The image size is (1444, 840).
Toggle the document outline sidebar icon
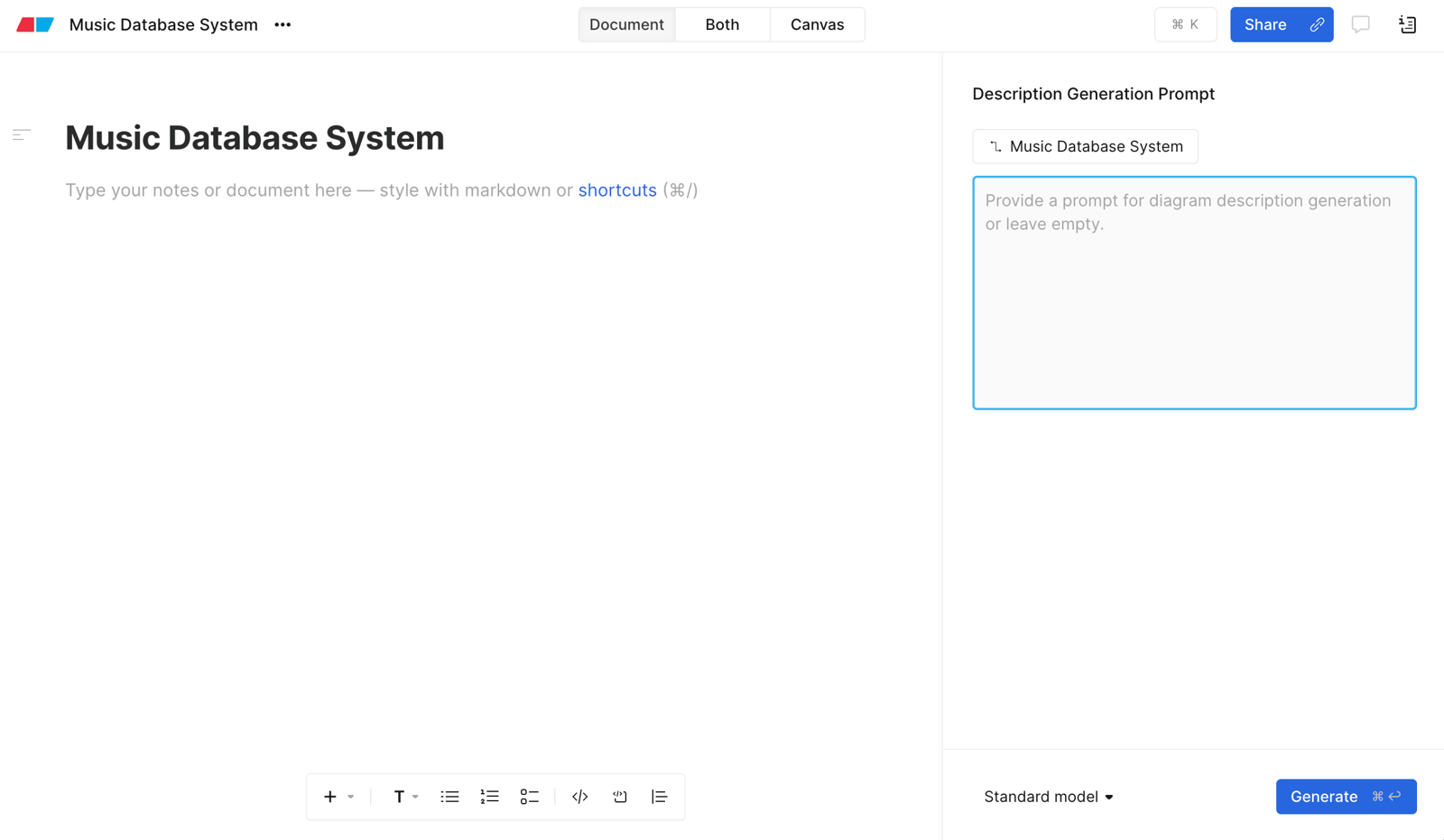(x=22, y=135)
